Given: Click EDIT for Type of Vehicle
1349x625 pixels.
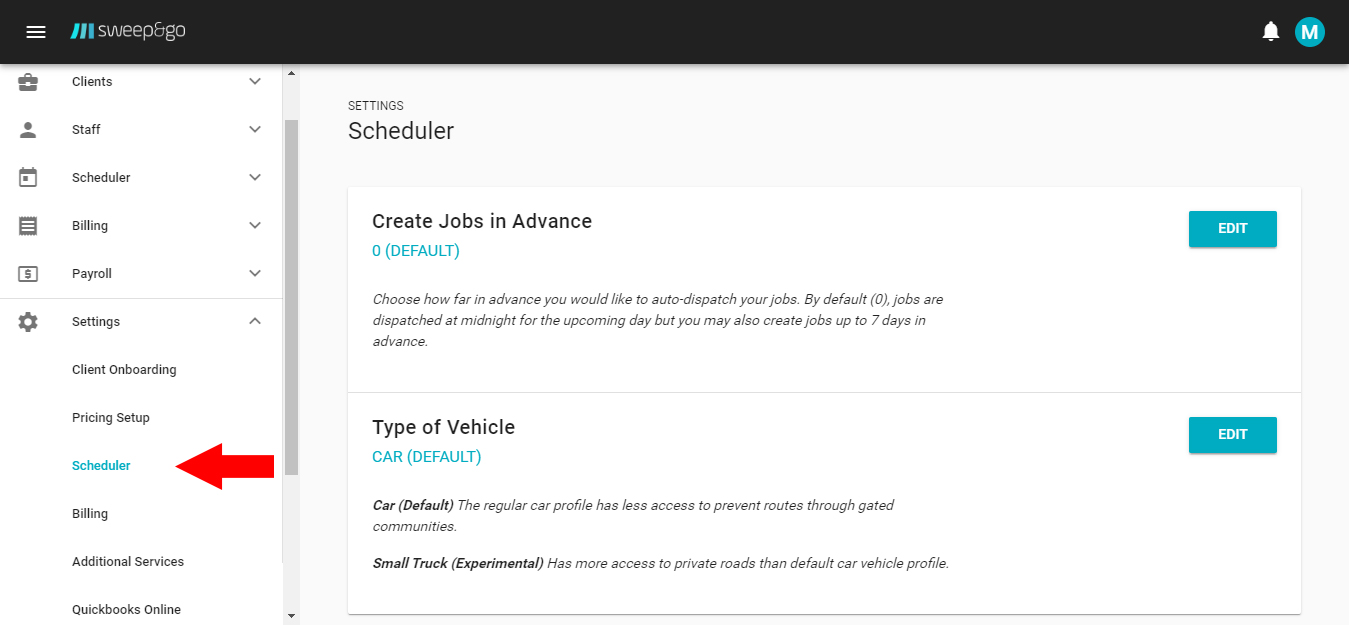Looking at the screenshot, I should [1232, 434].
